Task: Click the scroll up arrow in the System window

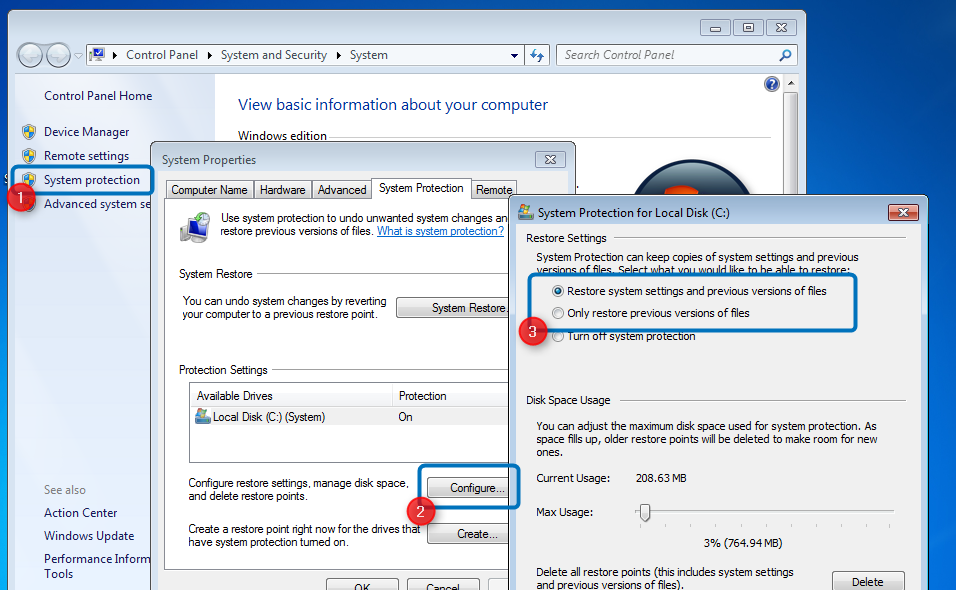Action: 791,83
